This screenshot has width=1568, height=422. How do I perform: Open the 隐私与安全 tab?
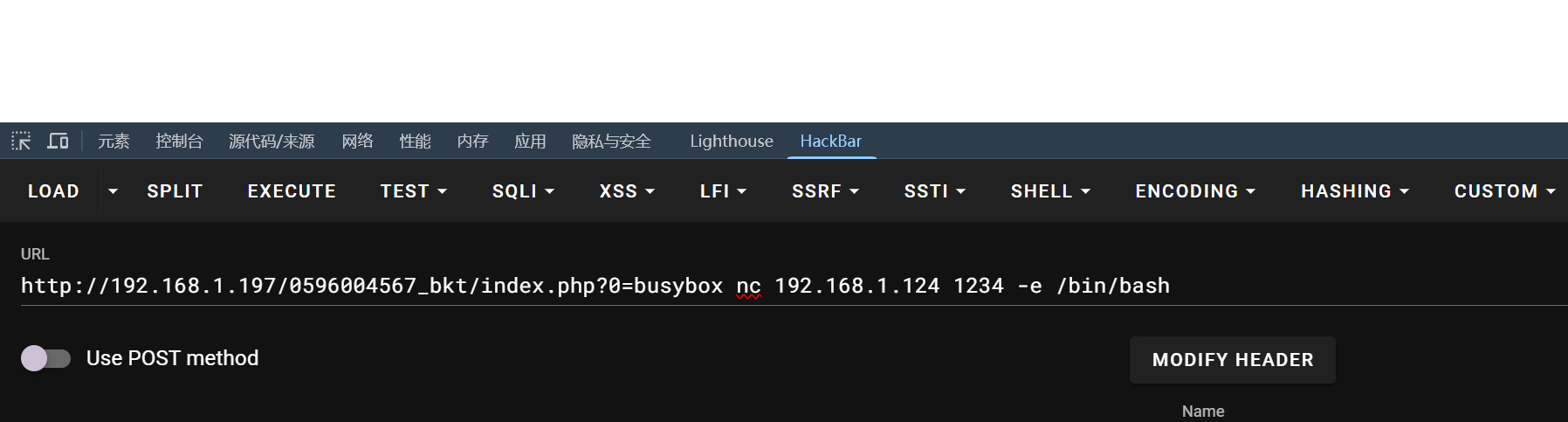[x=611, y=141]
